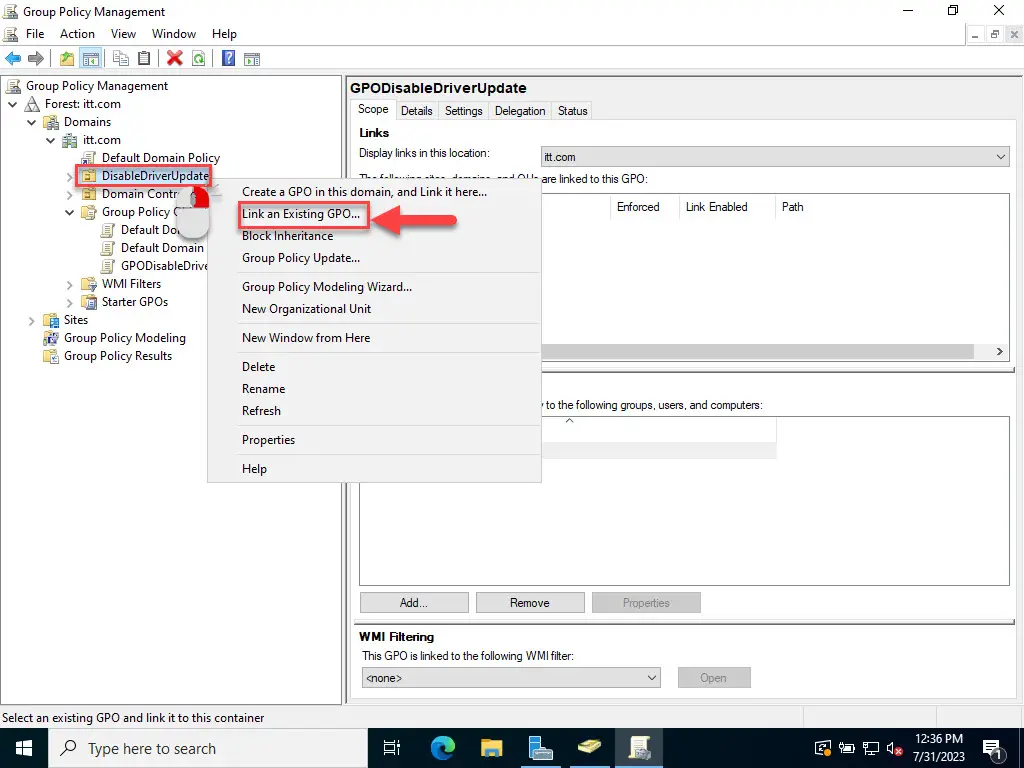Choose New Window from Here

[x=306, y=338]
